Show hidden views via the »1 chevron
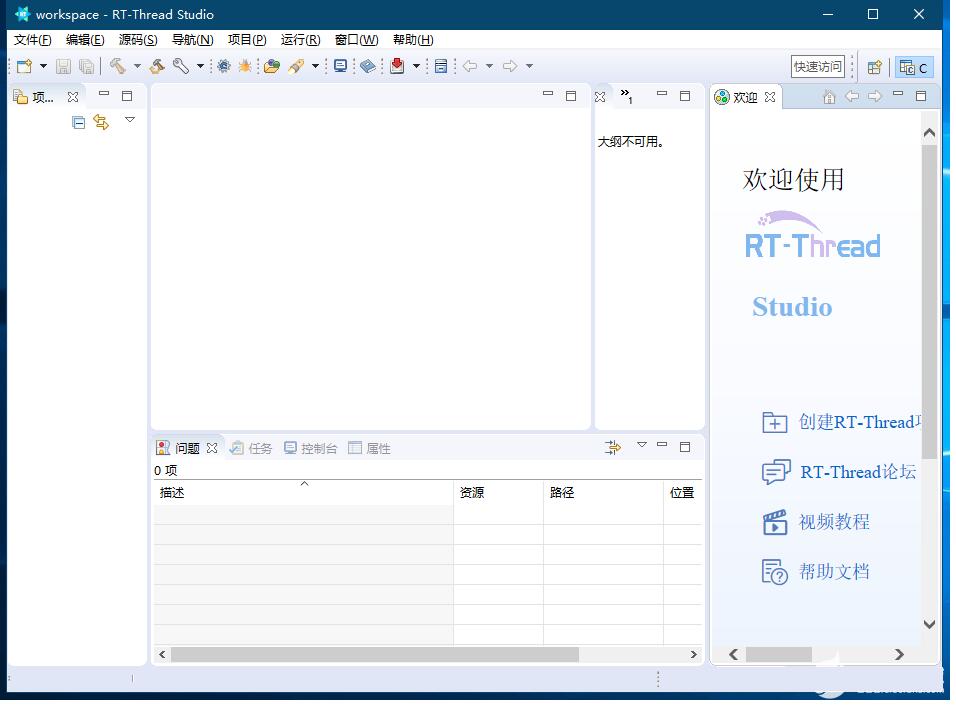Screen dimensions: 956x706 coord(626,96)
